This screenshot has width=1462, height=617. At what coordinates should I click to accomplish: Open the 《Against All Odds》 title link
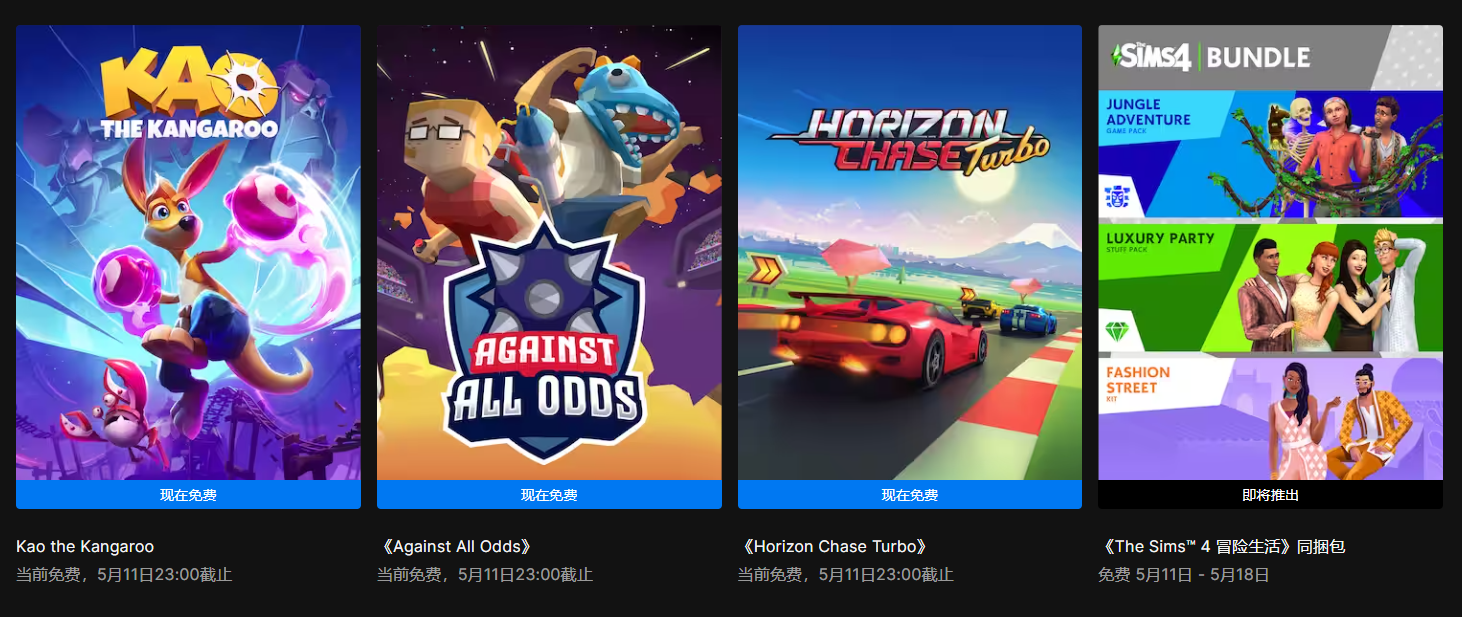[x=455, y=547]
